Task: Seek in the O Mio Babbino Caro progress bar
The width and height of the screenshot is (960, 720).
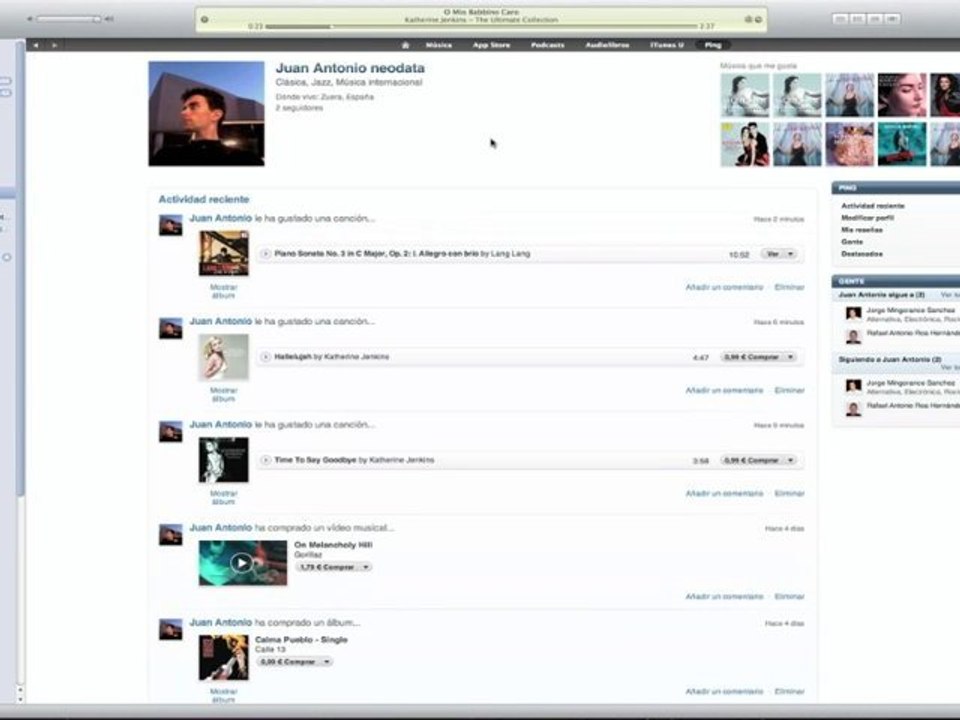Action: click(481, 26)
